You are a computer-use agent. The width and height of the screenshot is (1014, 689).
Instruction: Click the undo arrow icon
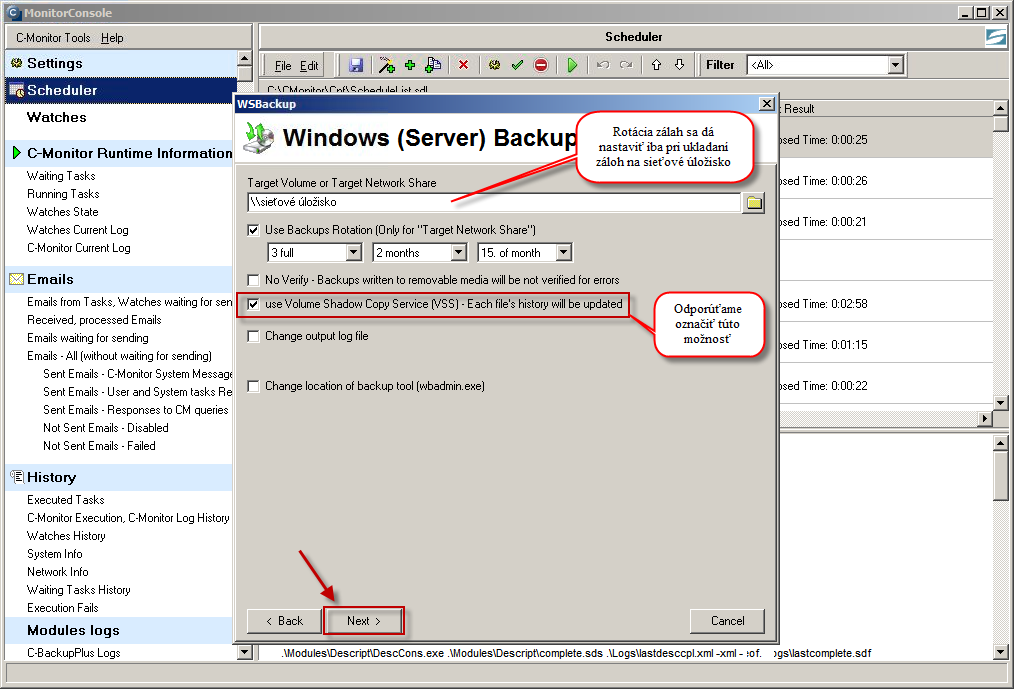(603, 65)
